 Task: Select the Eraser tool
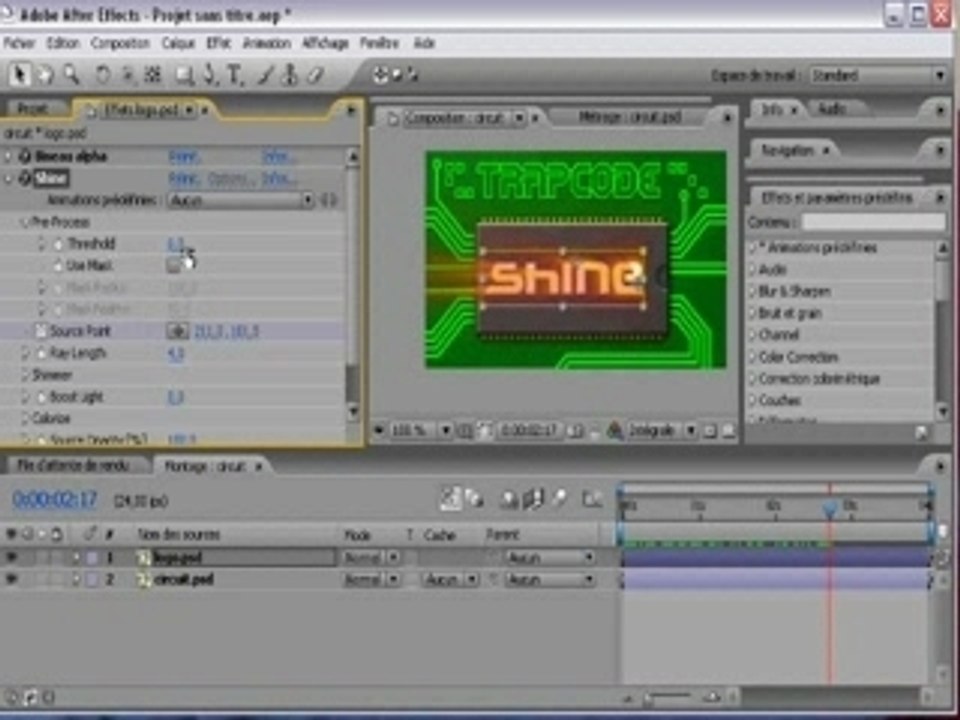[x=315, y=75]
